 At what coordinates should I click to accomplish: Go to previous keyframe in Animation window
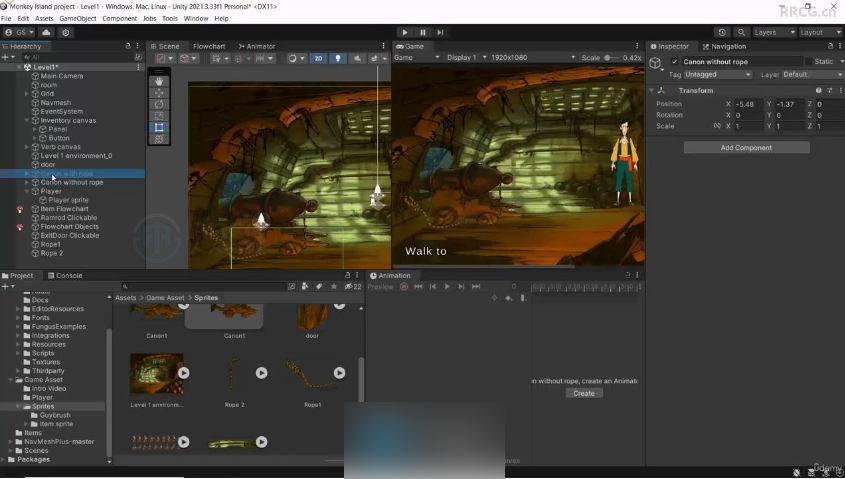433,287
